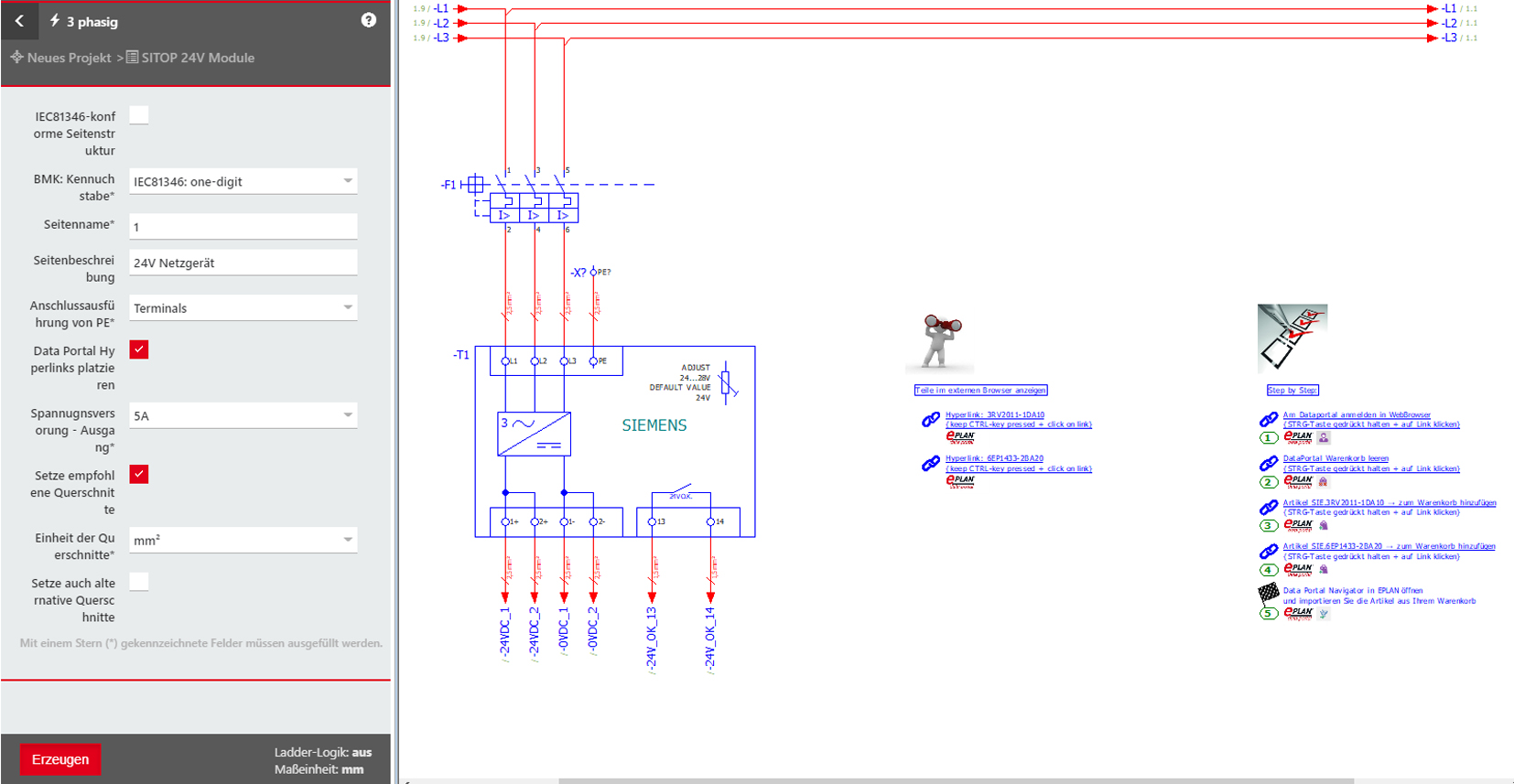The image size is (1514, 784).
Task: Click the Seitenbeschreibung field with 24V Netzgerät
Action: 243,263
